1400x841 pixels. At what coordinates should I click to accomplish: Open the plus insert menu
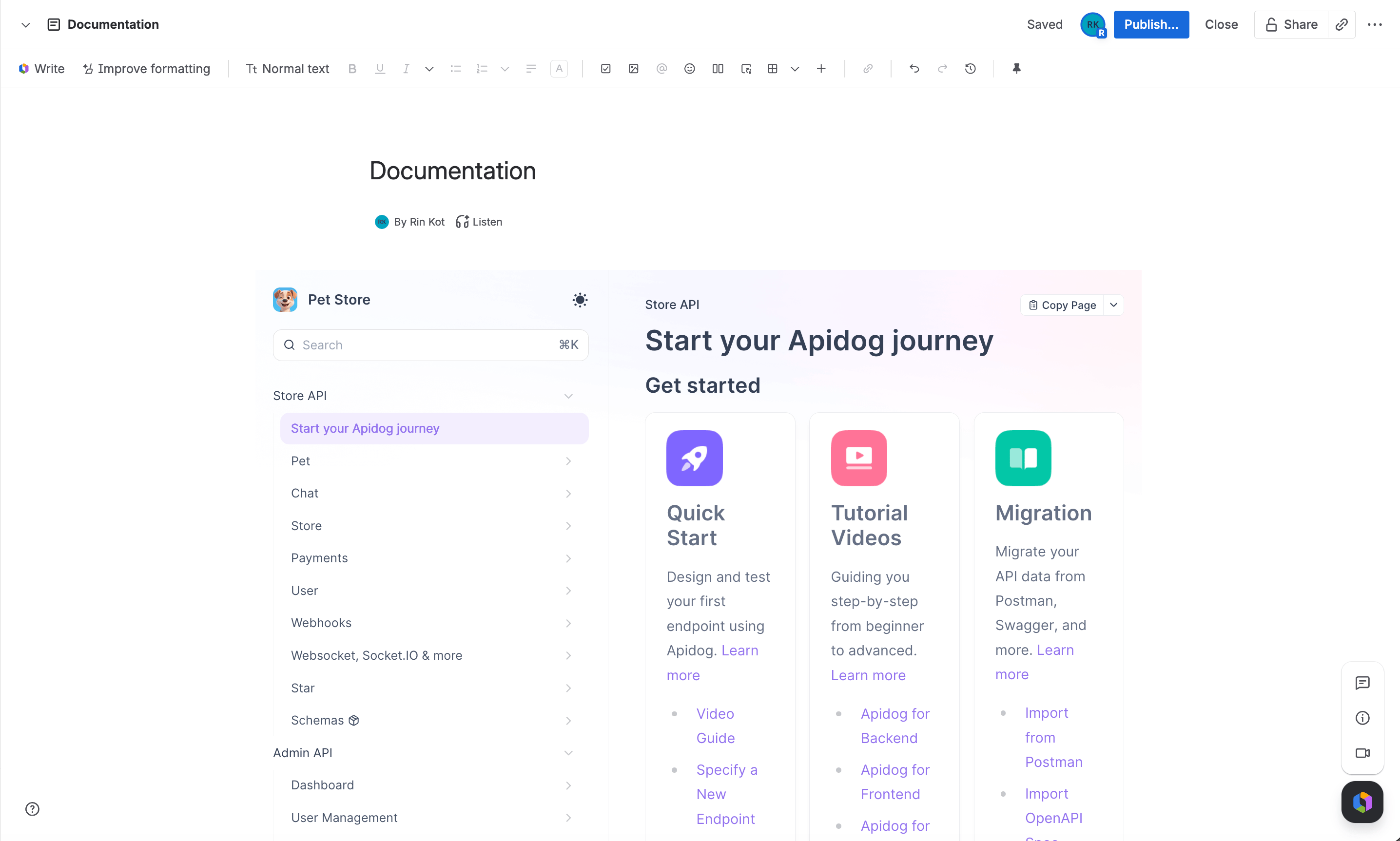tap(821, 69)
